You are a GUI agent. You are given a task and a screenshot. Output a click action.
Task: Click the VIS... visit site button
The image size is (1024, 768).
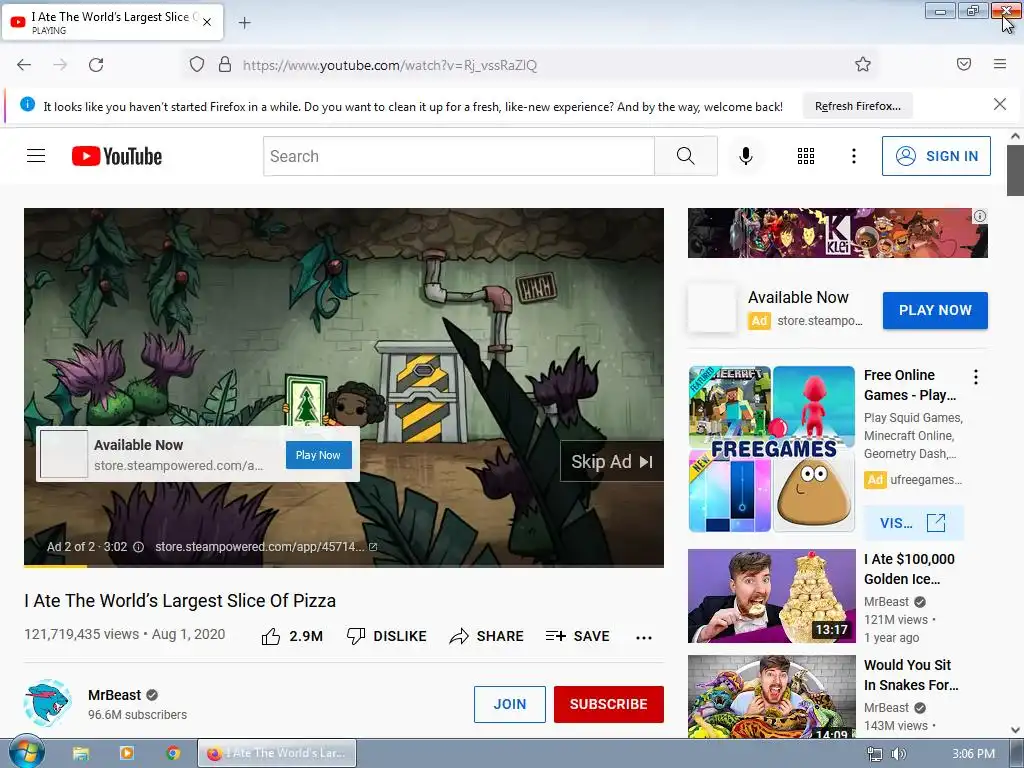(x=913, y=522)
